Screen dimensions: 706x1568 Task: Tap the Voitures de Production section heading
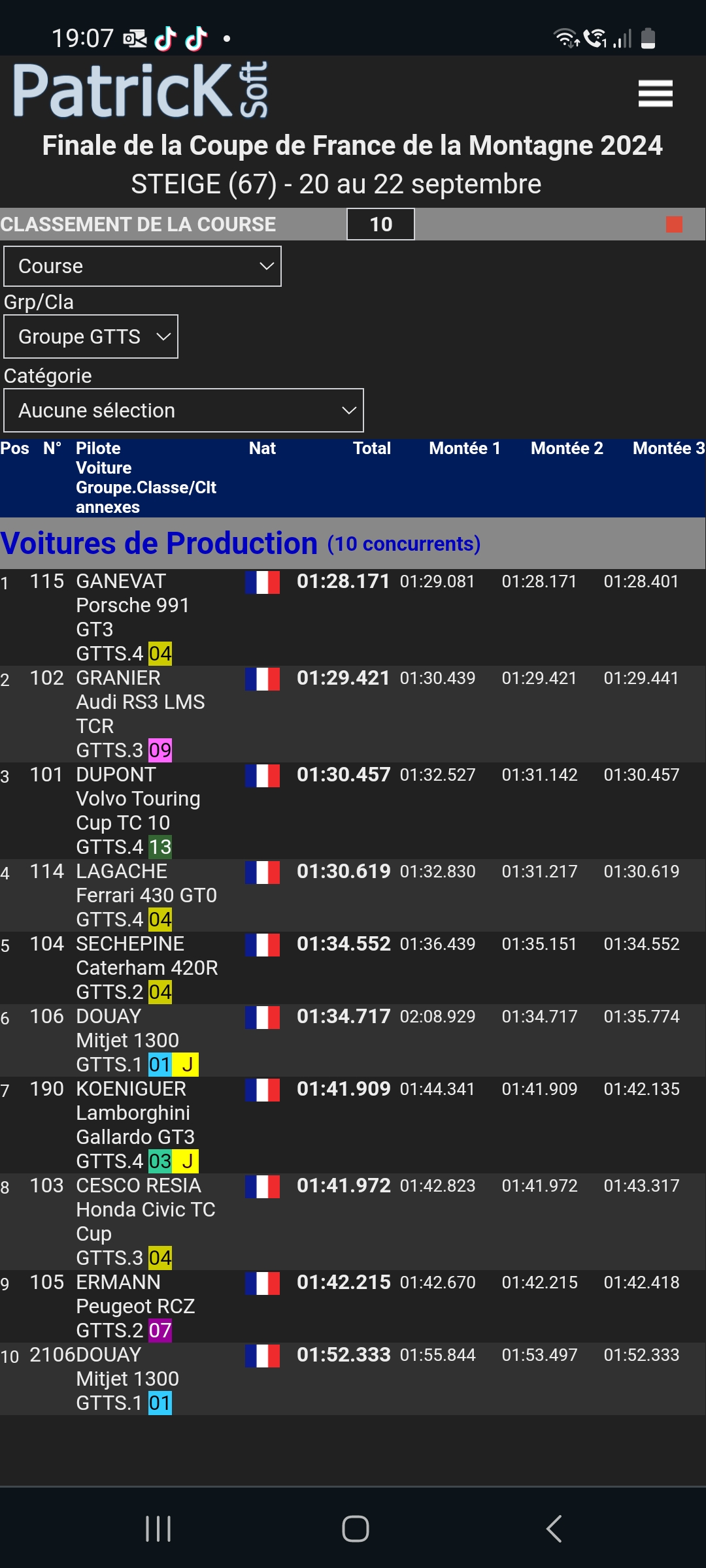(x=159, y=544)
